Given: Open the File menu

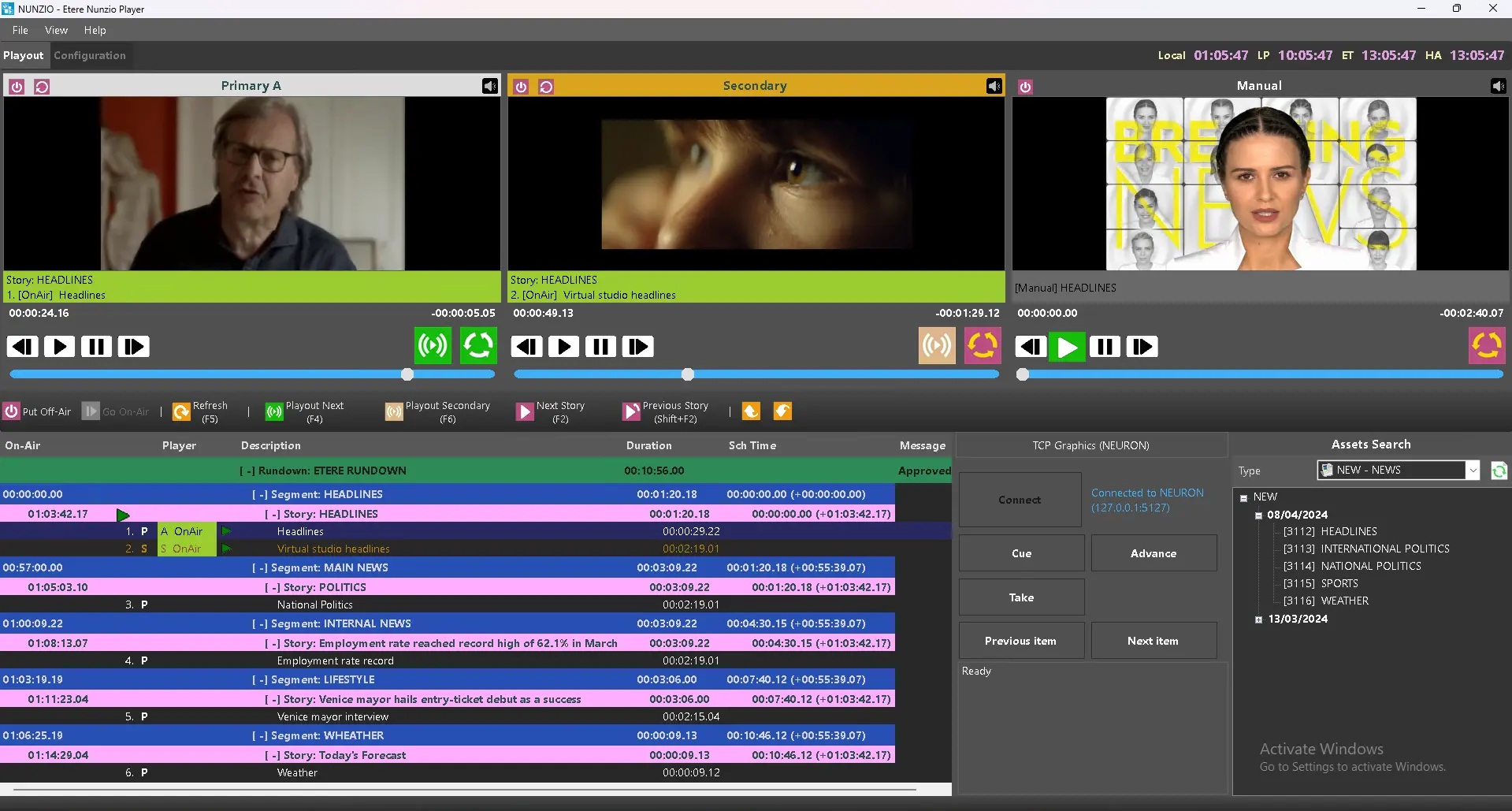Looking at the screenshot, I should pyautogui.click(x=20, y=30).
